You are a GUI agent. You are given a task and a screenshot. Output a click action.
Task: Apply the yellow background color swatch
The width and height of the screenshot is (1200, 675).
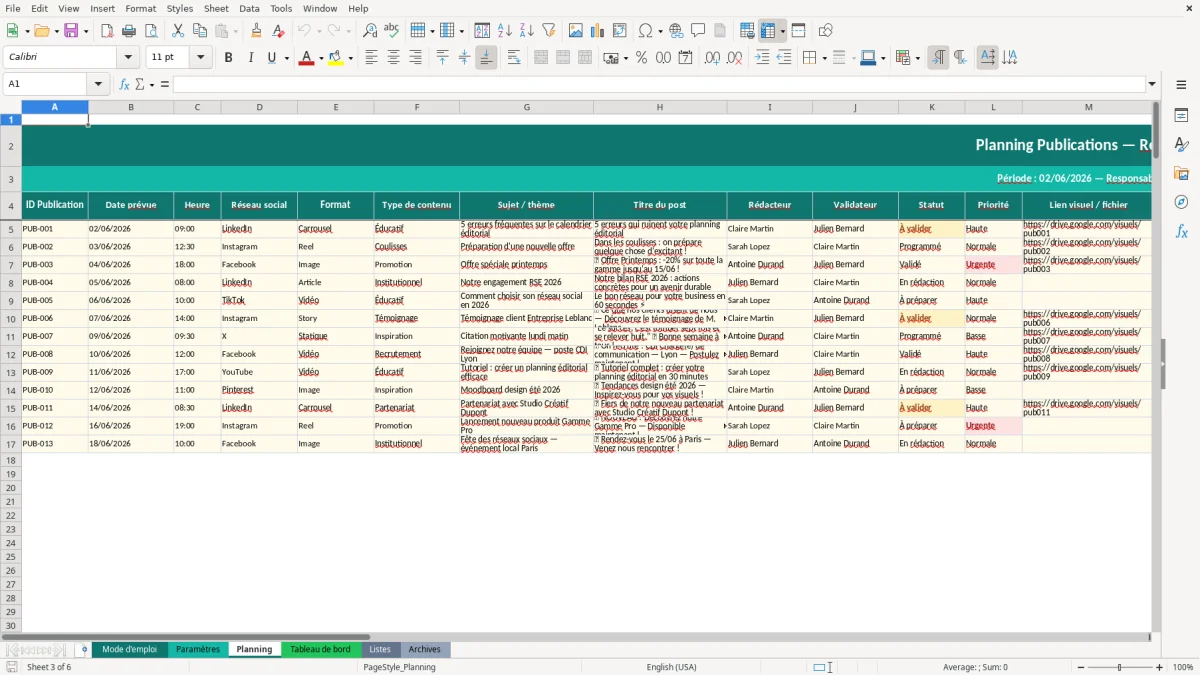point(335,58)
